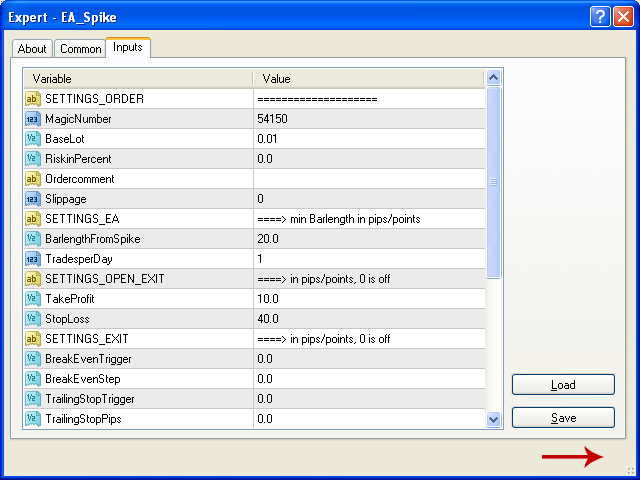Click the icon next to RiskinPercent
Screen dimensions: 640x480
coord(32,159)
